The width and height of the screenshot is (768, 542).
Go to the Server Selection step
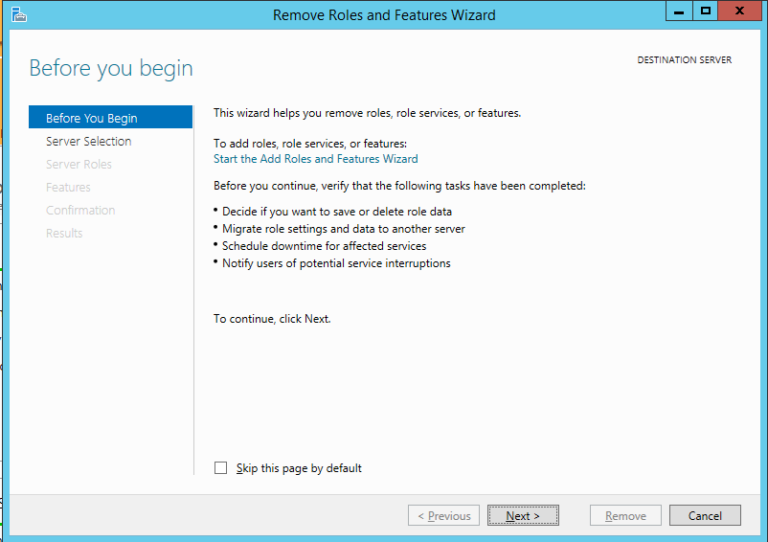pos(89,141)
